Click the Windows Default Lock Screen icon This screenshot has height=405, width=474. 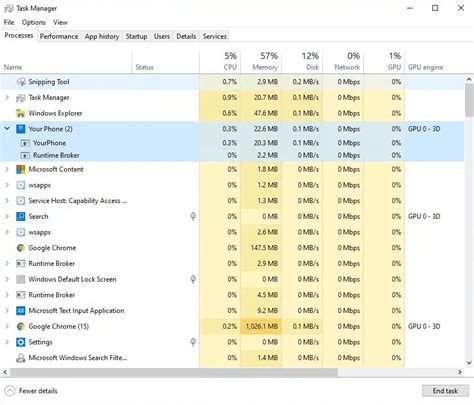[x=21, y=279]
